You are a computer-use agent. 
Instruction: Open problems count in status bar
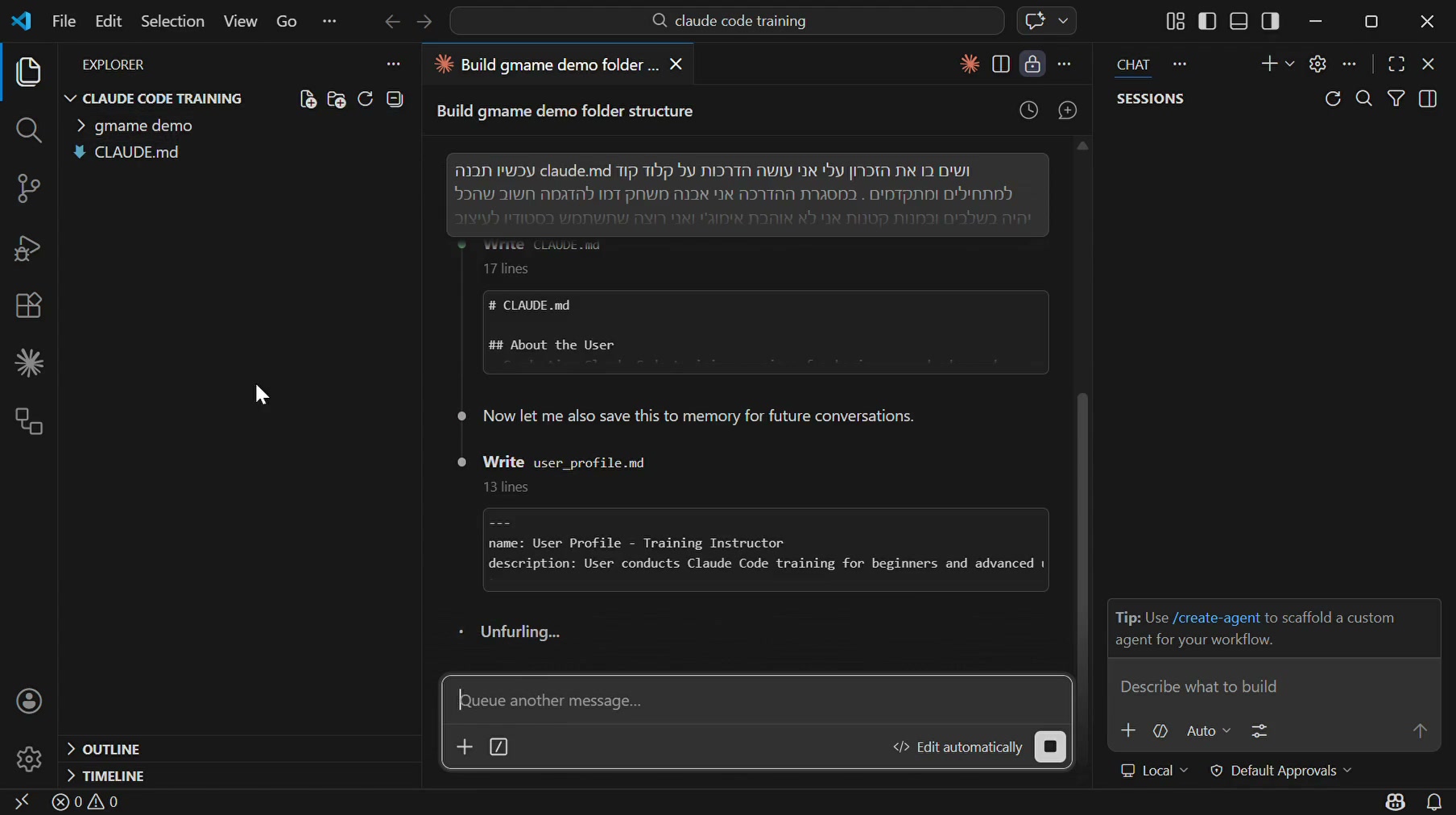(x=85, y=802)
